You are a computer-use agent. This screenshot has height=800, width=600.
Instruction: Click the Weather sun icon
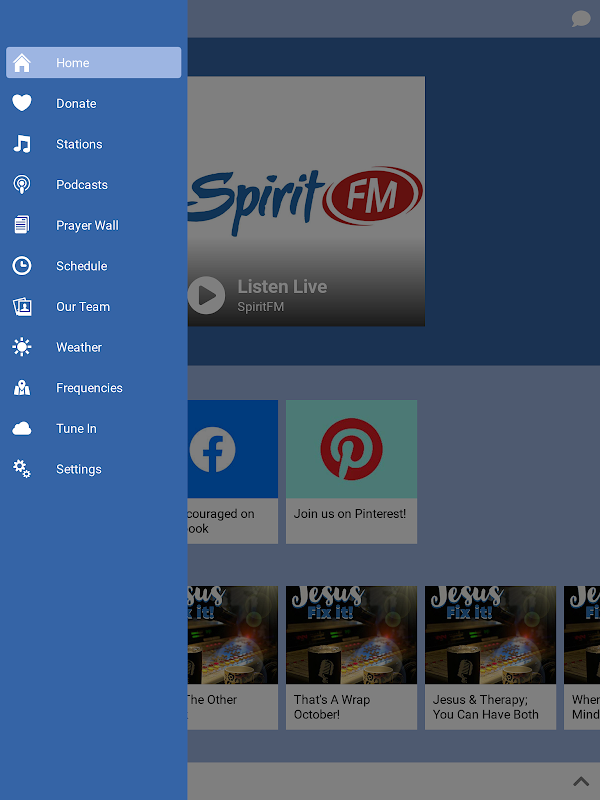coord(22,347)
